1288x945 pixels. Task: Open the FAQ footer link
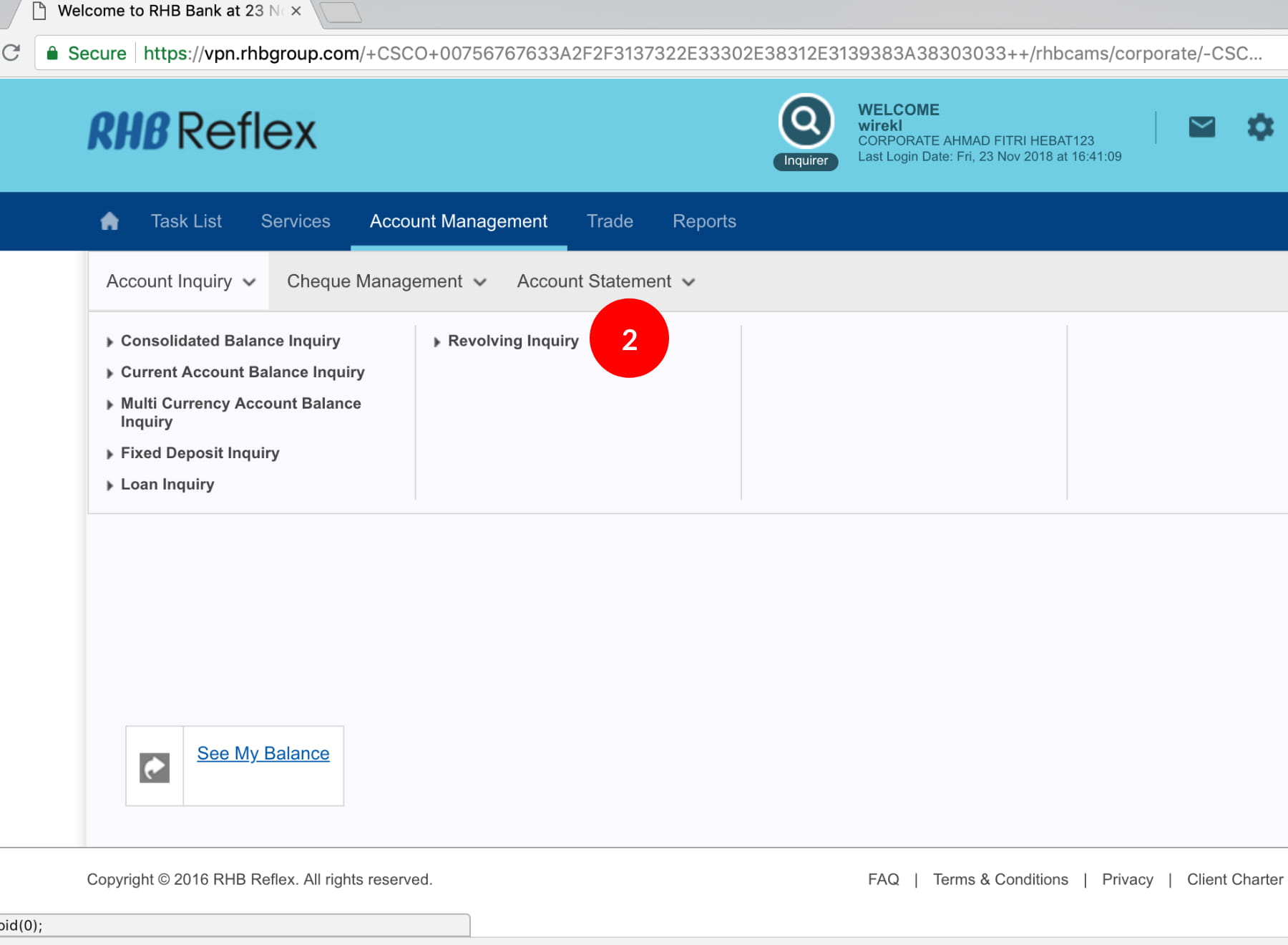point(883,879)
